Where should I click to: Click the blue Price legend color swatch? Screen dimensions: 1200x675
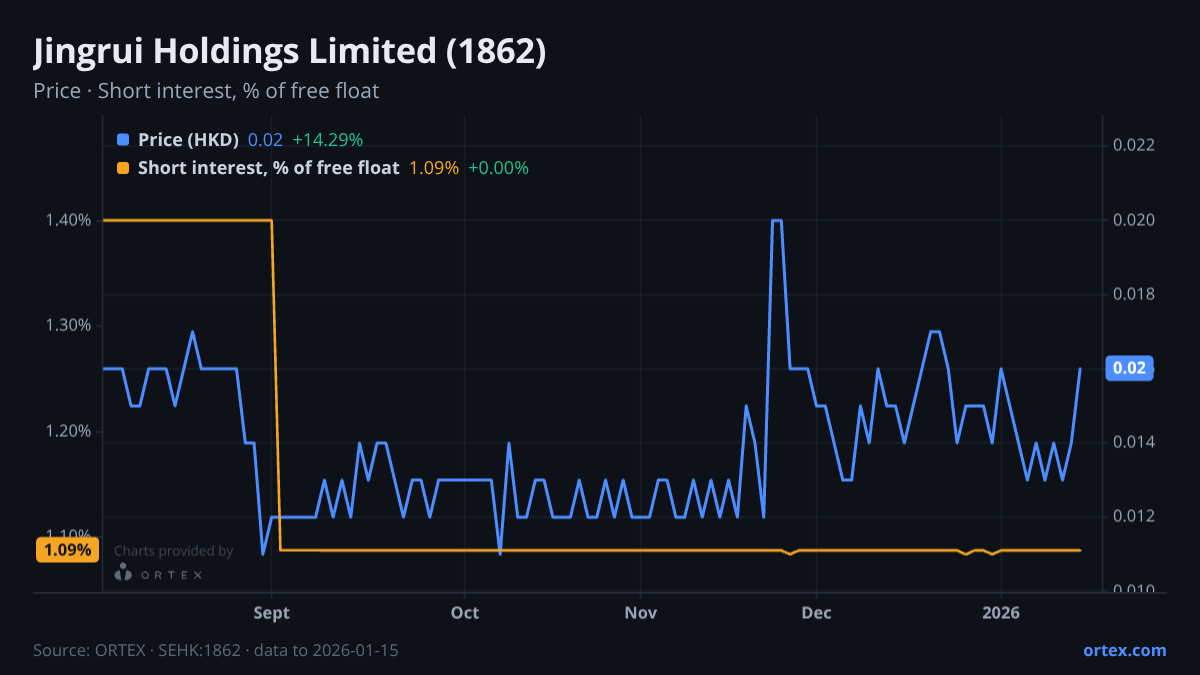[123, 140]
